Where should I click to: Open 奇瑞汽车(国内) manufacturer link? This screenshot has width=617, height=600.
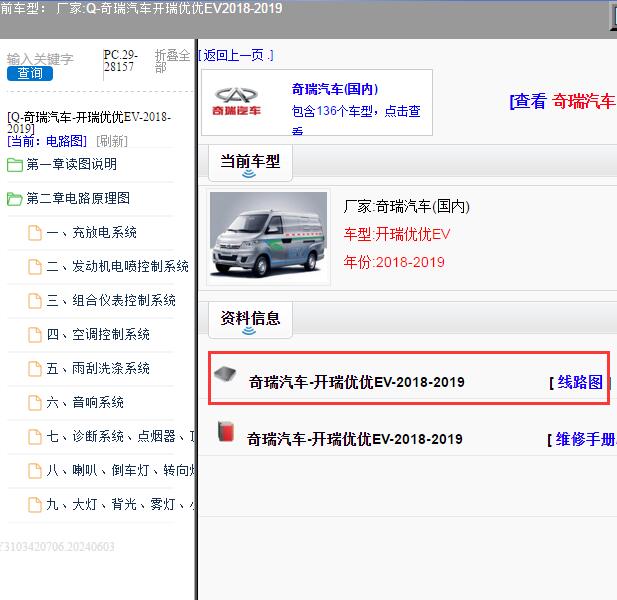(x=335, y=89)
